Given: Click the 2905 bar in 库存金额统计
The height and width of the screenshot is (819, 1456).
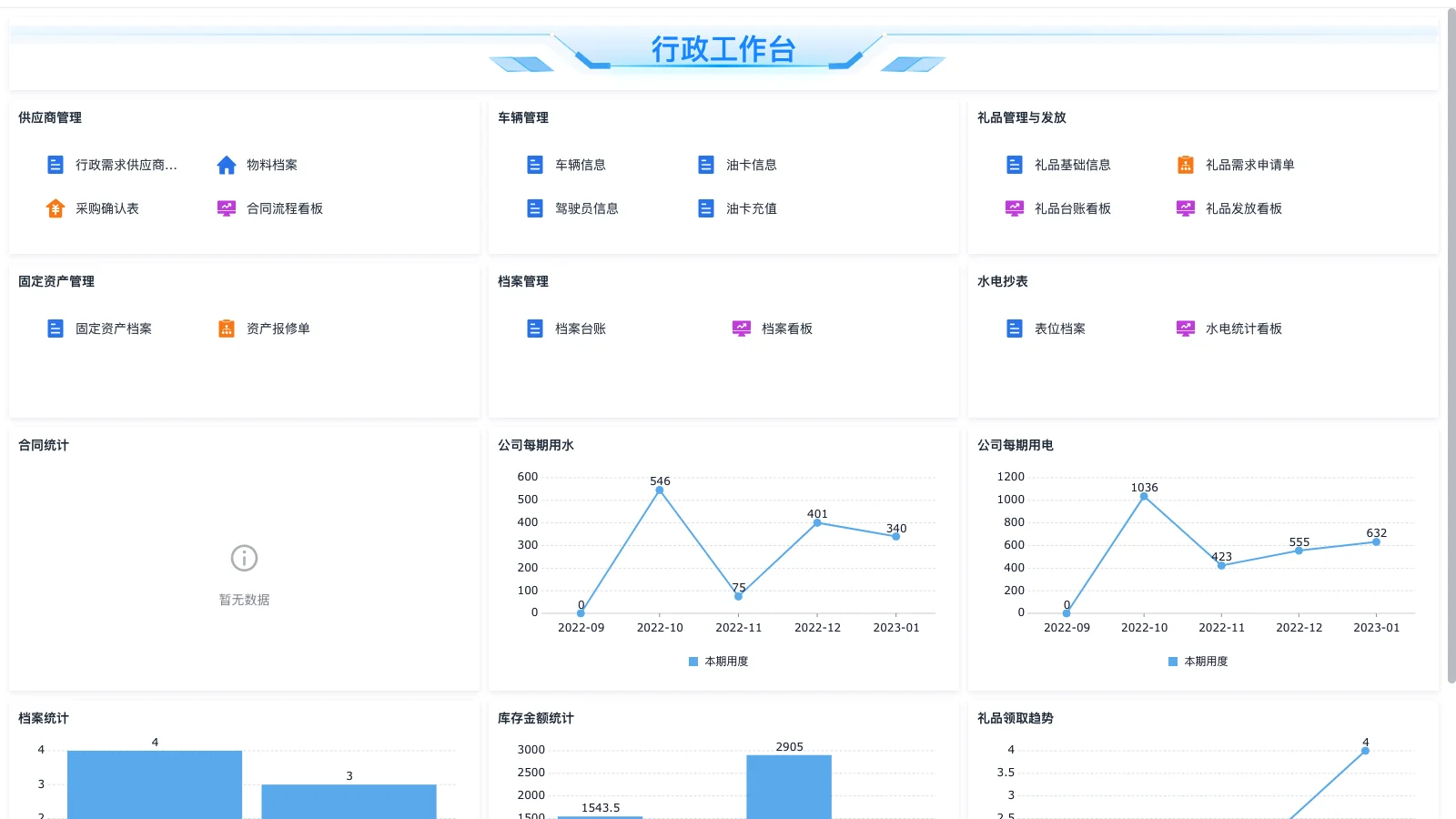Looking at the screenshot, I should coord(789,787).
